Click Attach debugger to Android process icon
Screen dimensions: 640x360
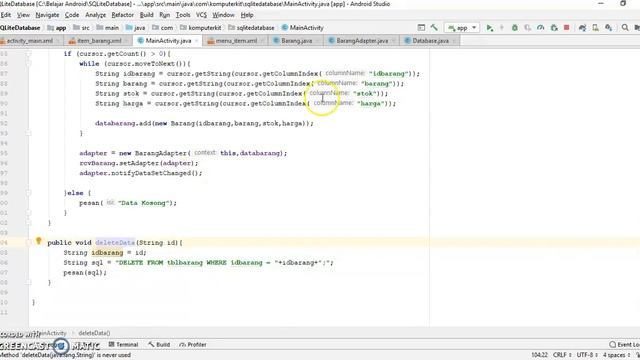click(x=554, y=28)
